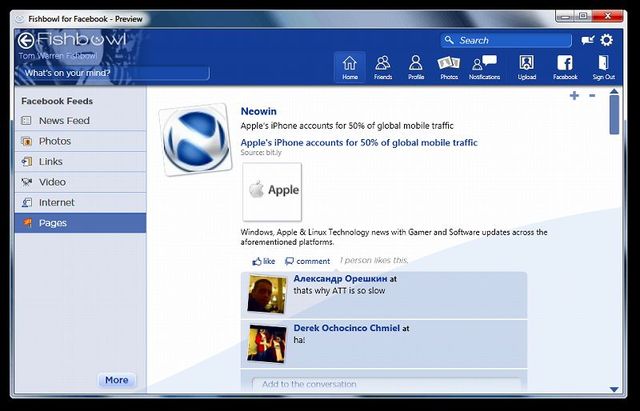The height and width of the screenshot is (411, 640).
Task: Click the Photos sidebar icon
Action: 26,141
